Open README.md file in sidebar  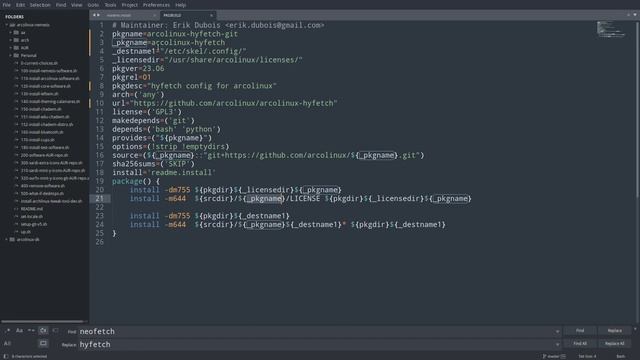coord(31,209)
